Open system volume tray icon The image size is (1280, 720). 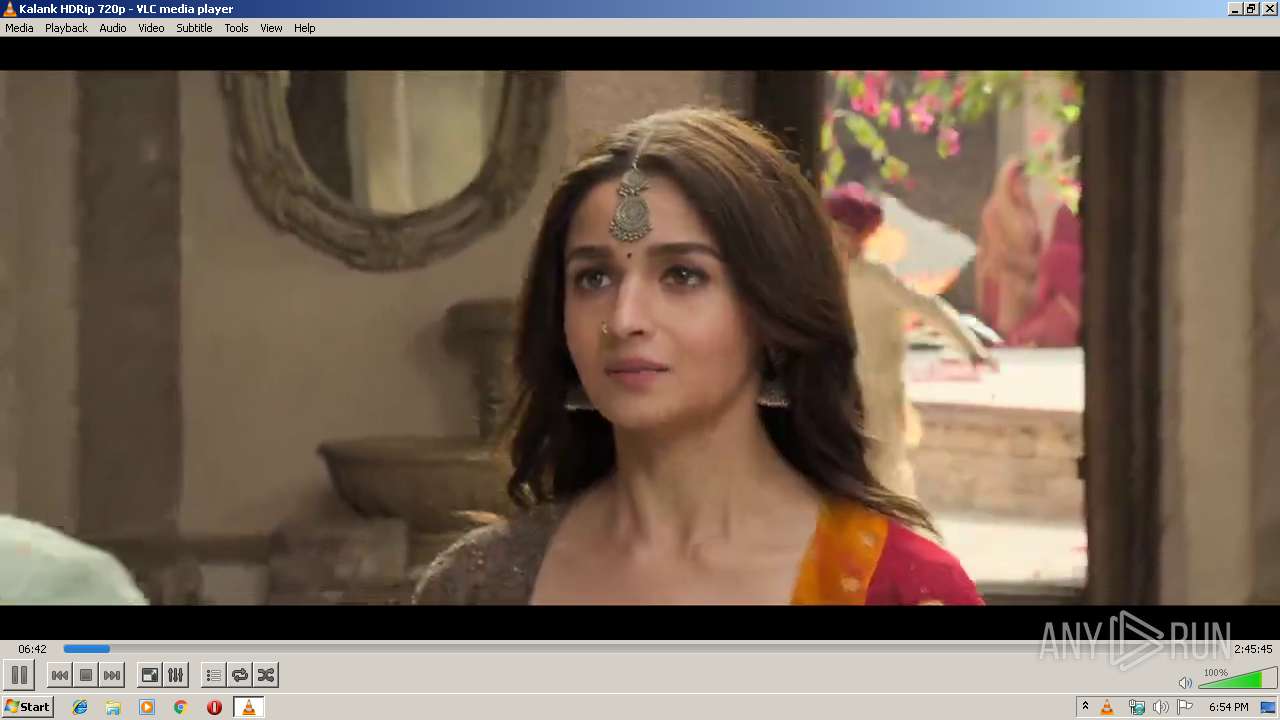tap(1160, 707)
